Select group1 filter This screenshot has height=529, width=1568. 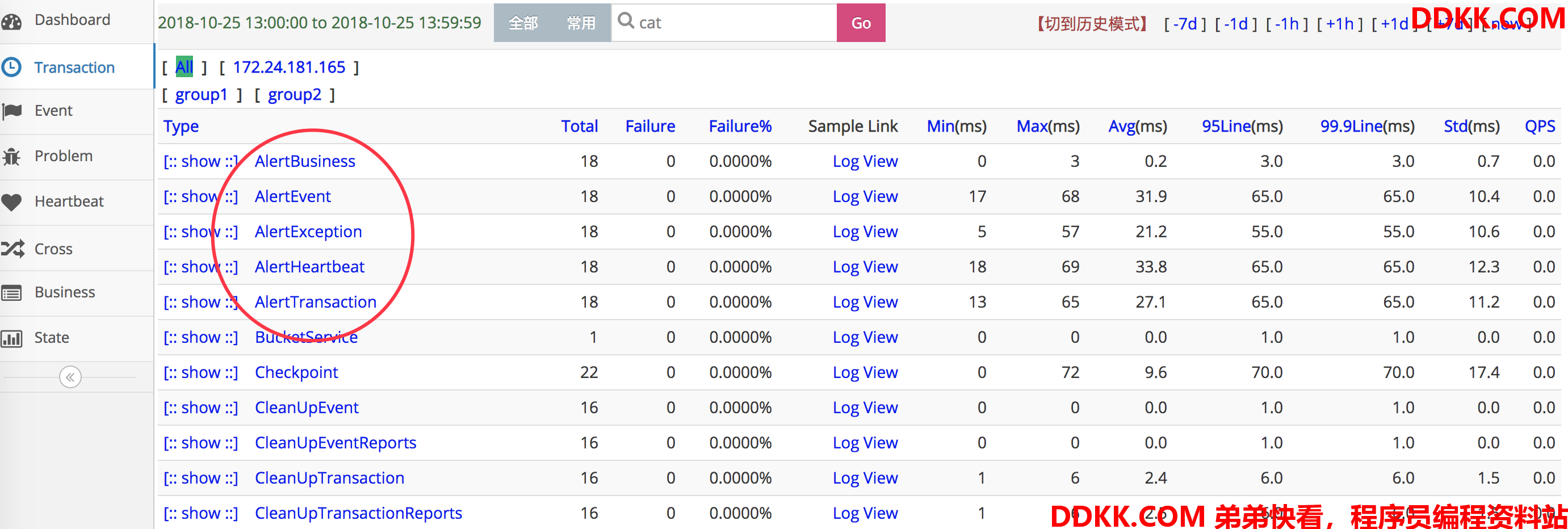pos(202,95)
